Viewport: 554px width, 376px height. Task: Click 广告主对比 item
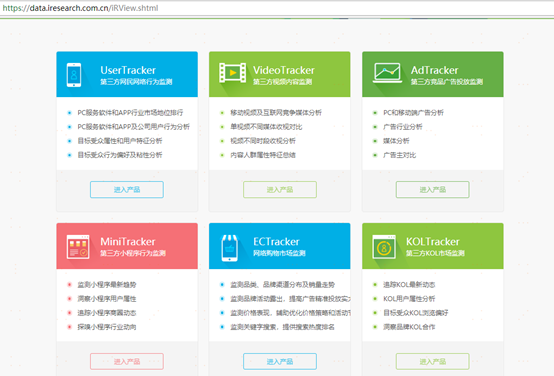(x=400, y=155)
